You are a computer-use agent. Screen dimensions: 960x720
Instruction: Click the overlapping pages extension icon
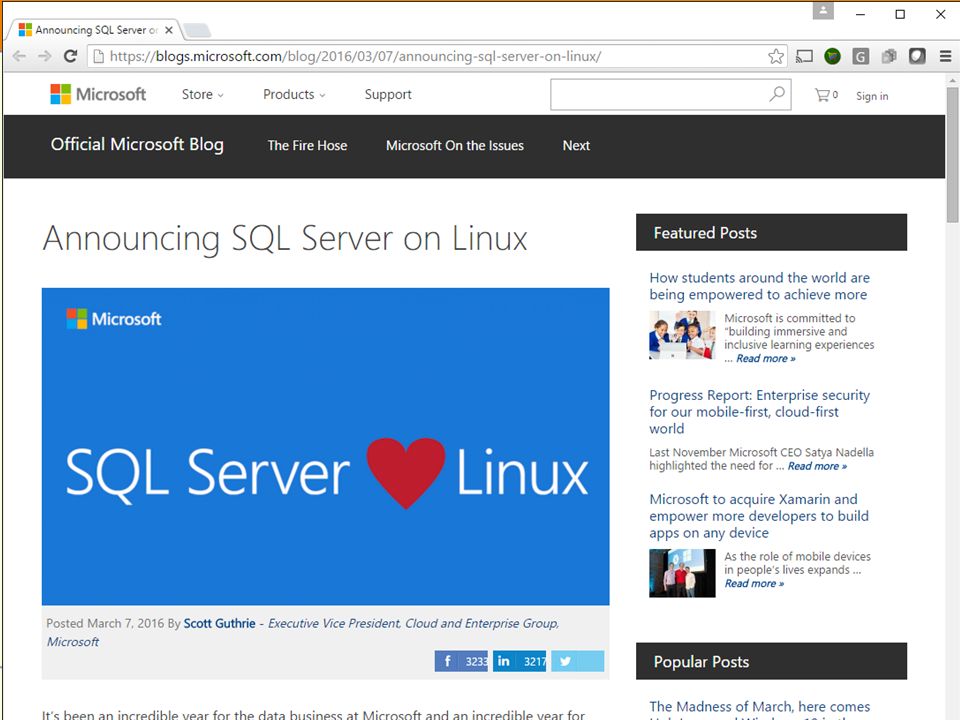click(x=889, y=56)
